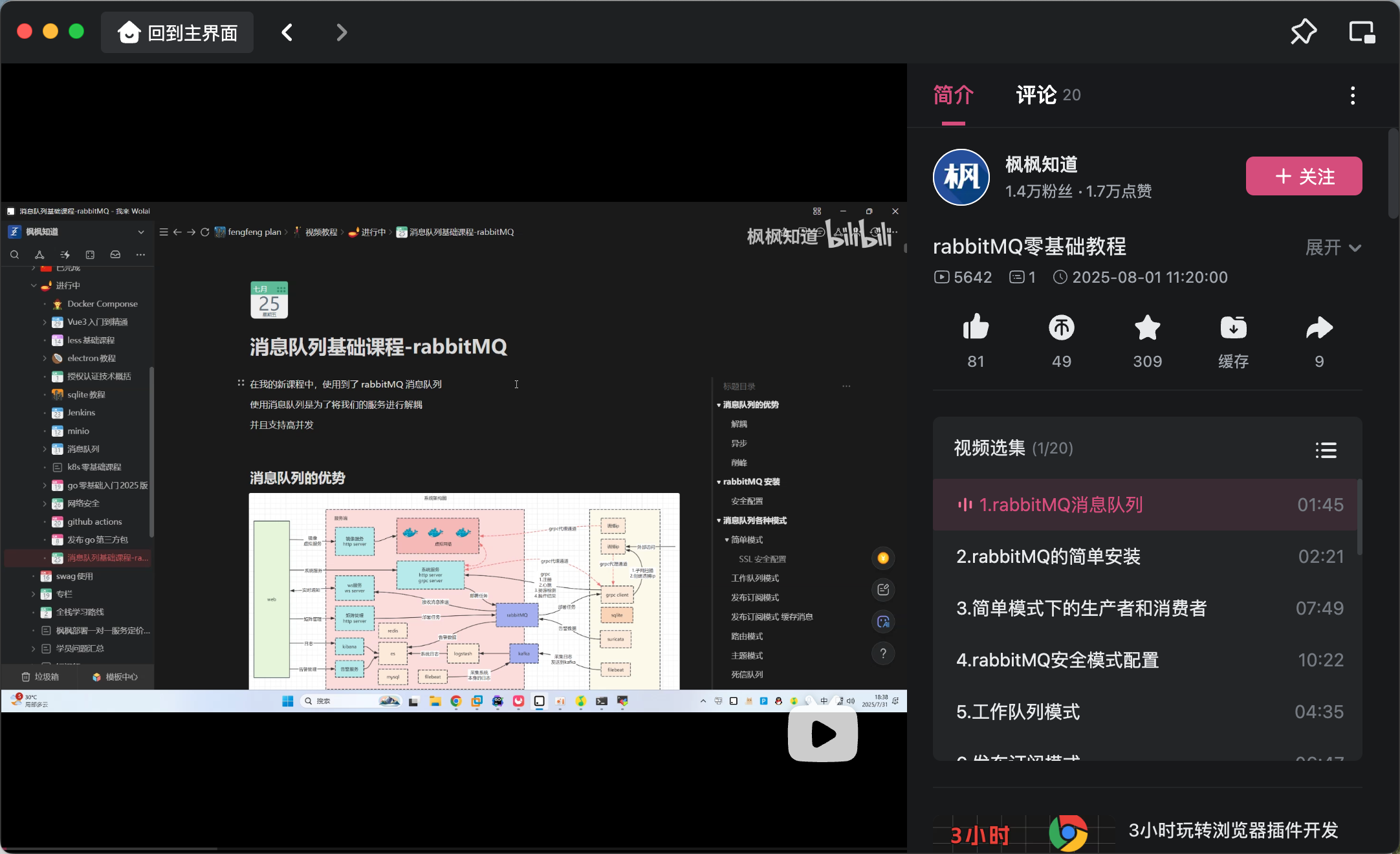Open the 评论 comments tab

pyautogui.click(x=1048, y=96)
